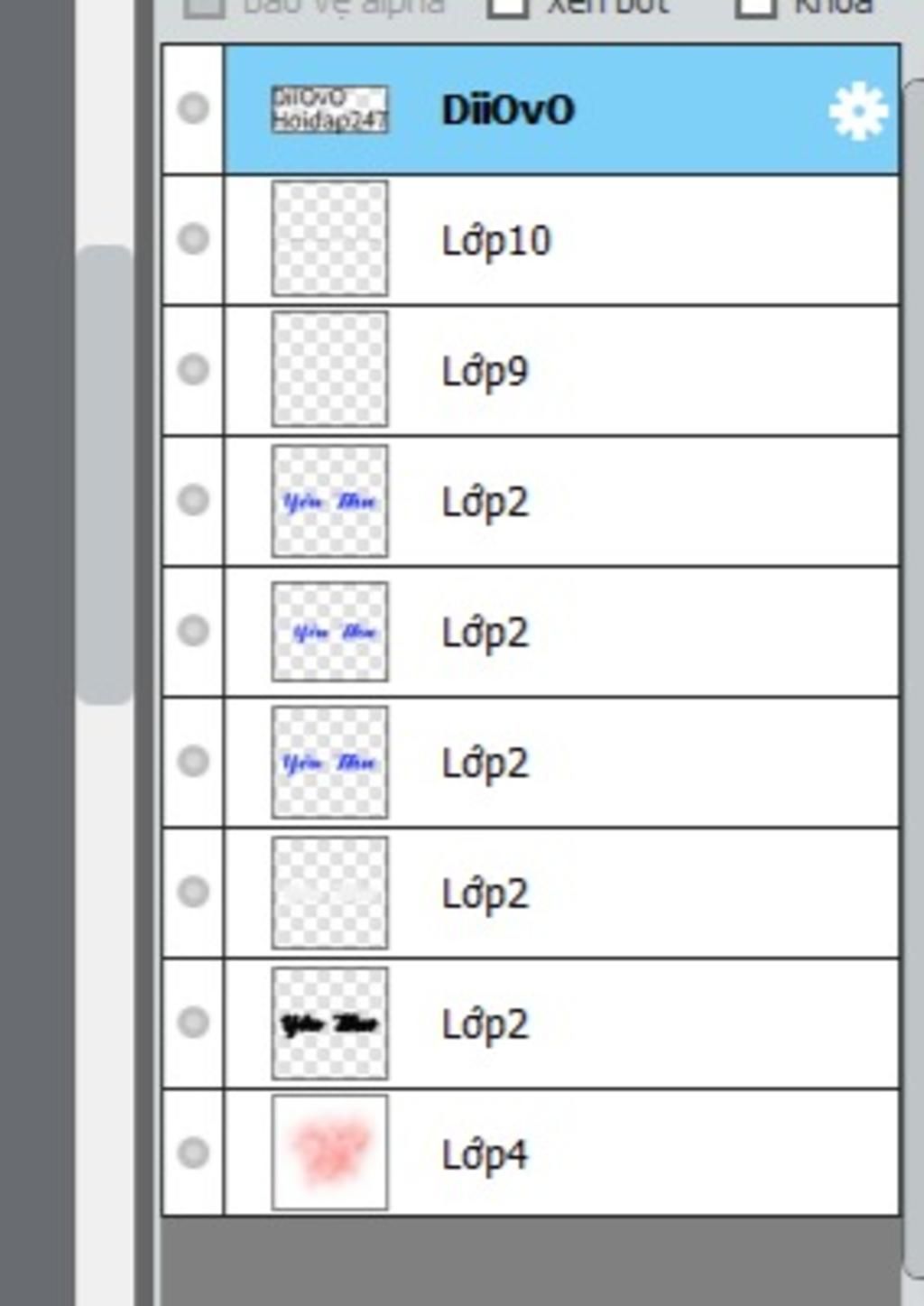Select the Lớp4 layer
924x1306 pixels.
point(561,1153)
